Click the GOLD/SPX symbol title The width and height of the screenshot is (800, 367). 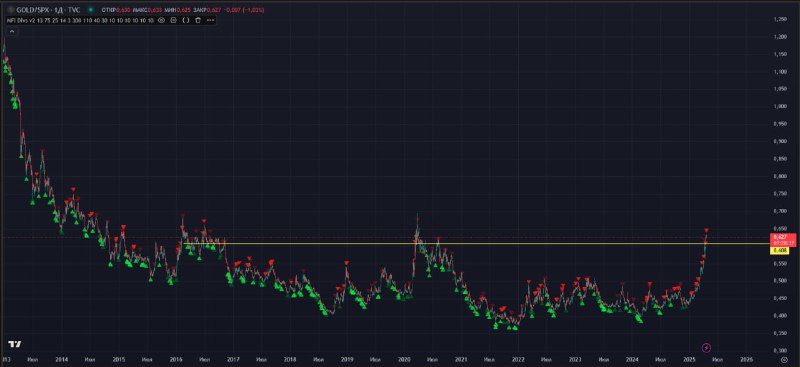(48, 10)
